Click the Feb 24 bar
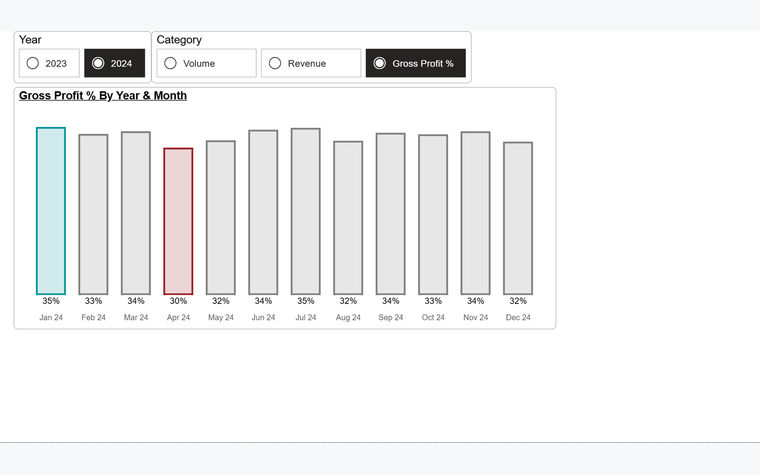 point(94,214)
